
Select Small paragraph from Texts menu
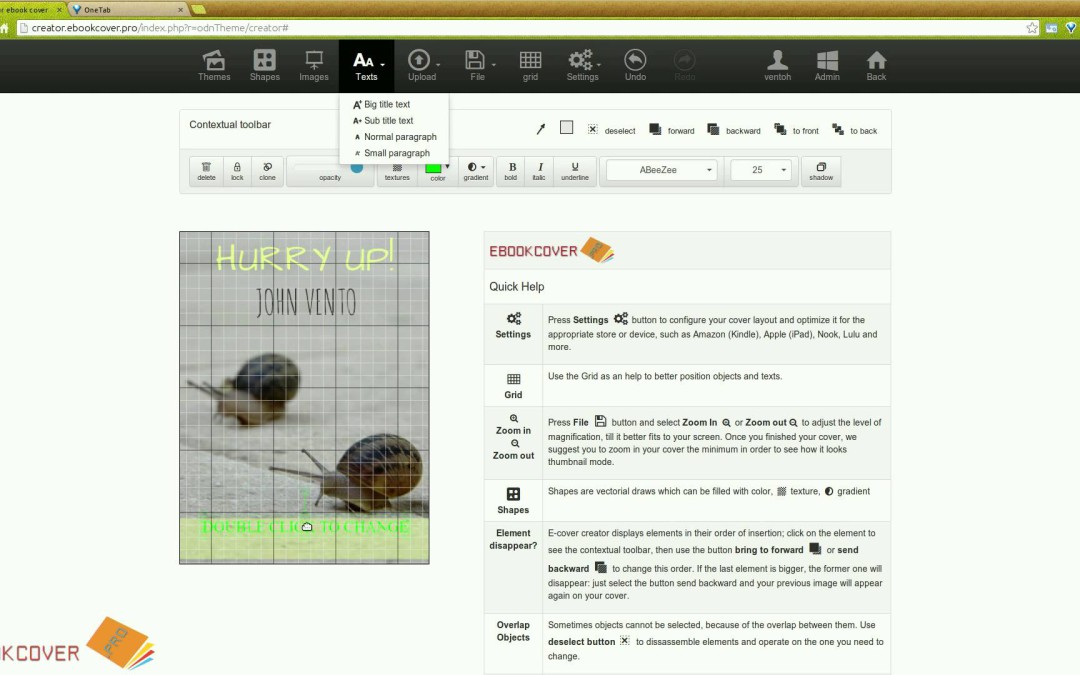pos(396,153)
